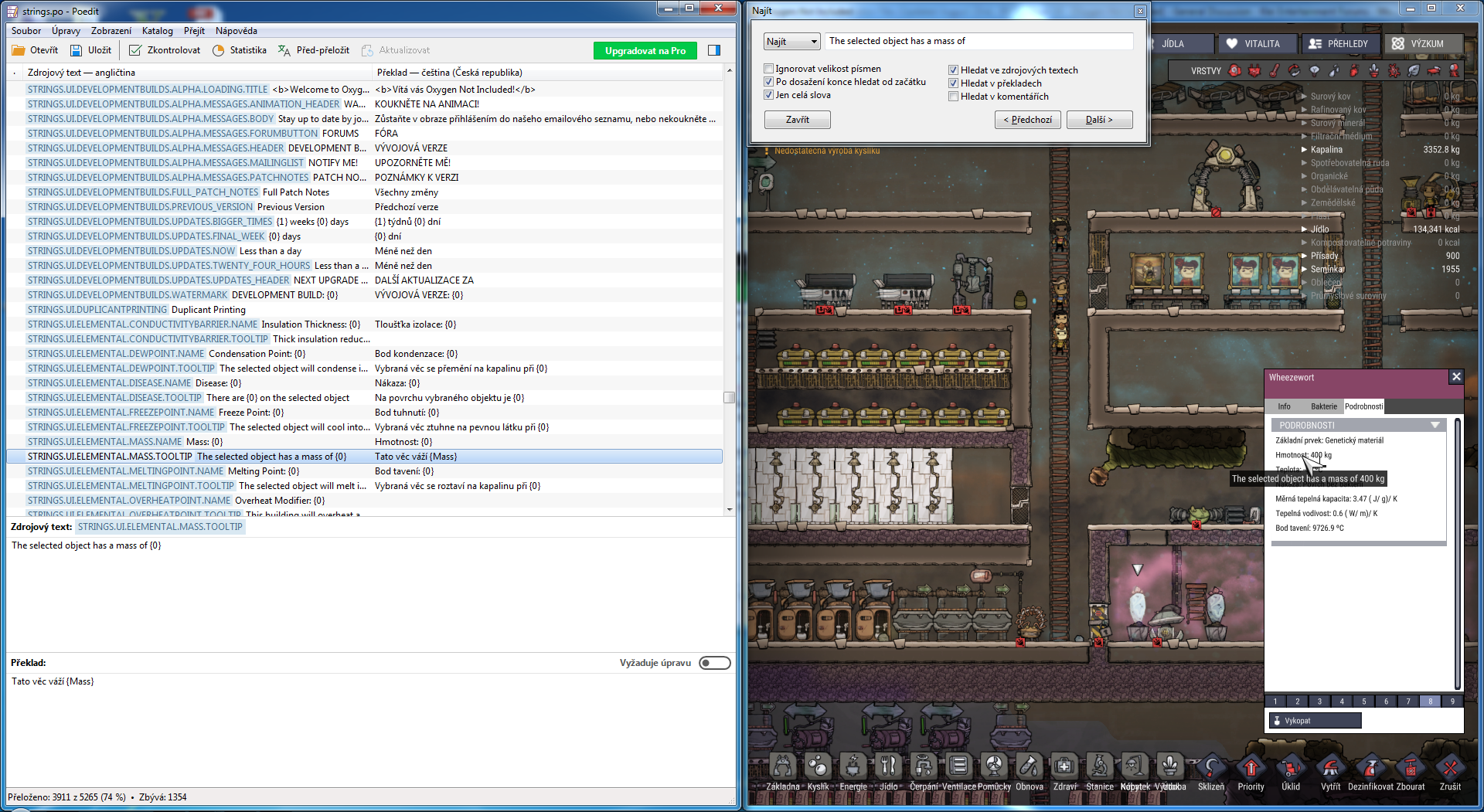Switch to the Bakterie tab
The image size is (1484, 812).
[1323, 406]
